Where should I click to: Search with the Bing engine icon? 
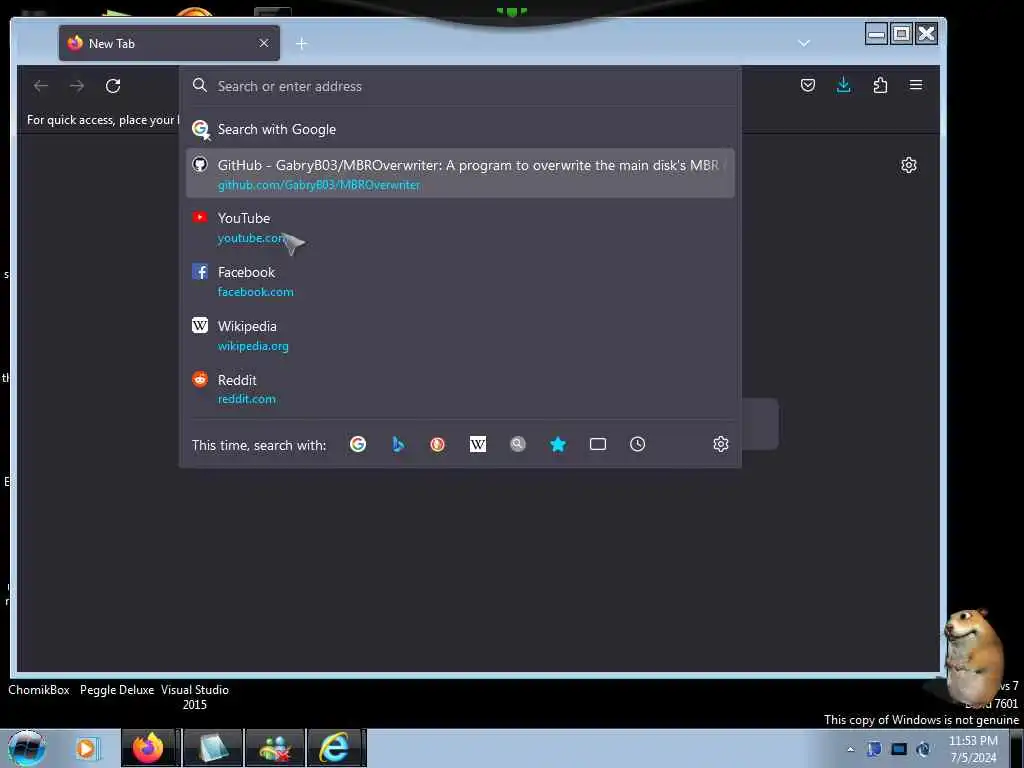398,444
